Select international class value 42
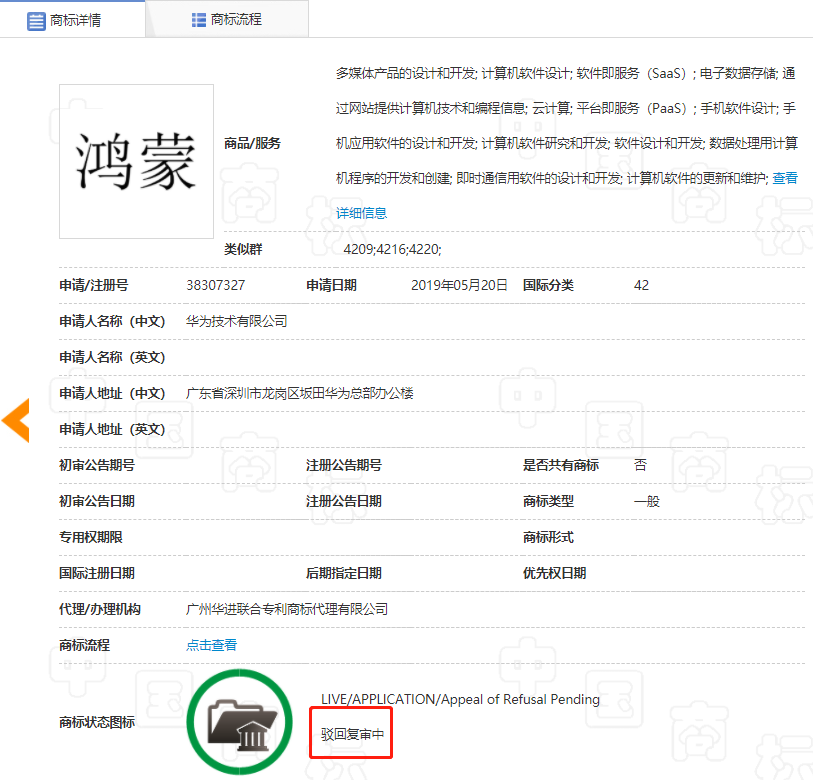Image resolution: width=813 pixels, height=780 pixels. tap(641, 285)
